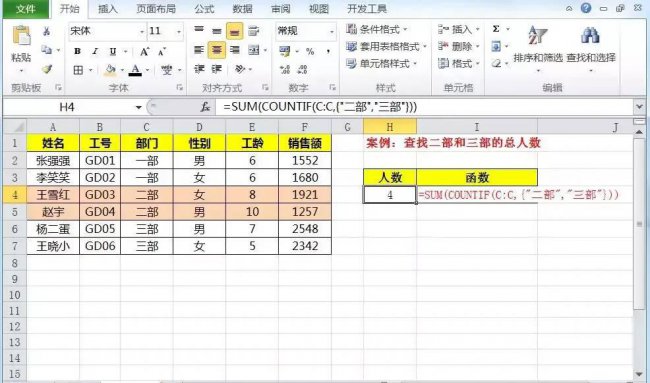Toggle bottom vertical alignment
The height and width of the screenshot is (383, 650).
pyautogui.click(x=235, y=32)
